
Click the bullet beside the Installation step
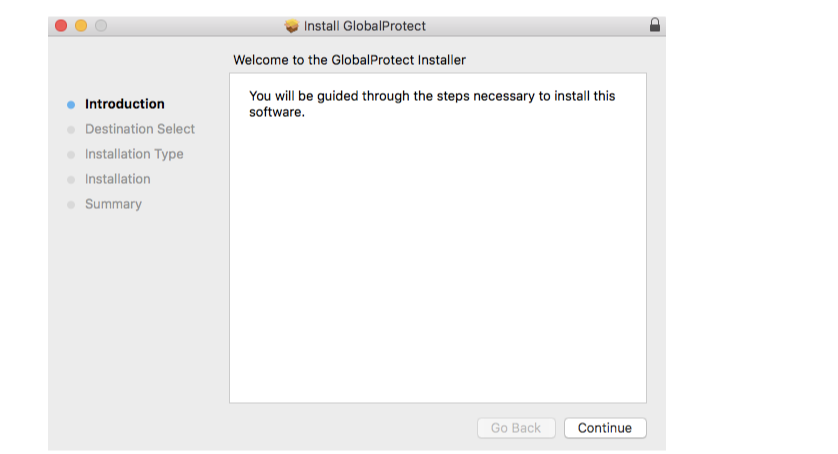click(71, 179)
